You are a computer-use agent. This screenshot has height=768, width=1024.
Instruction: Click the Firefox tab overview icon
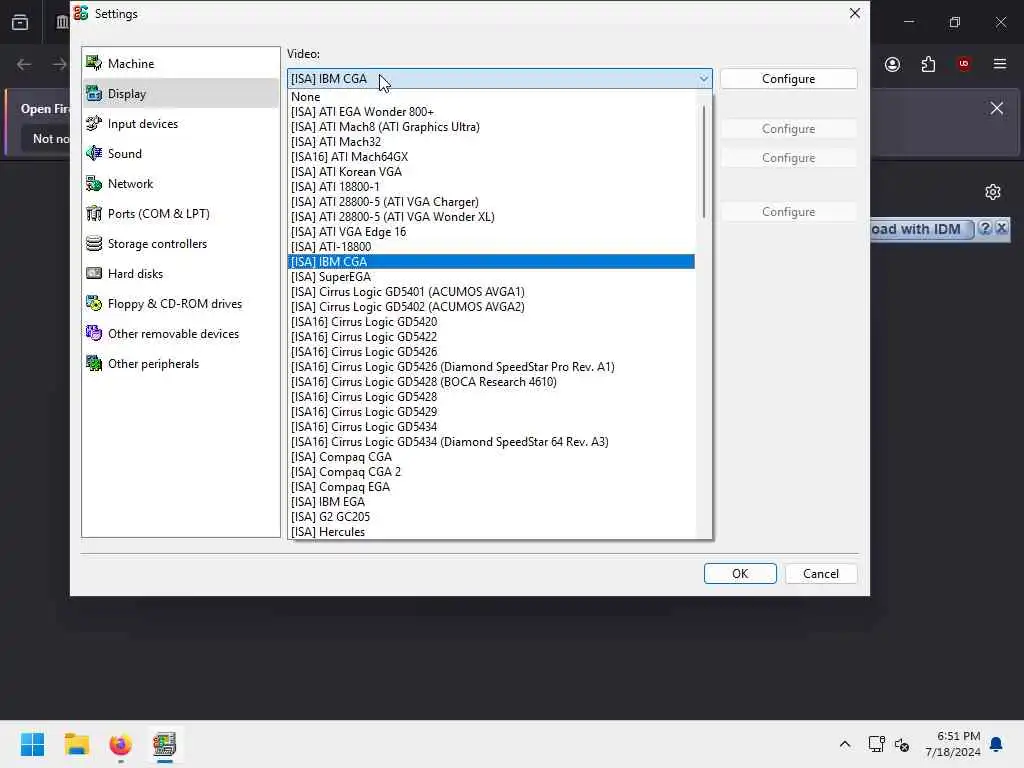20,22
